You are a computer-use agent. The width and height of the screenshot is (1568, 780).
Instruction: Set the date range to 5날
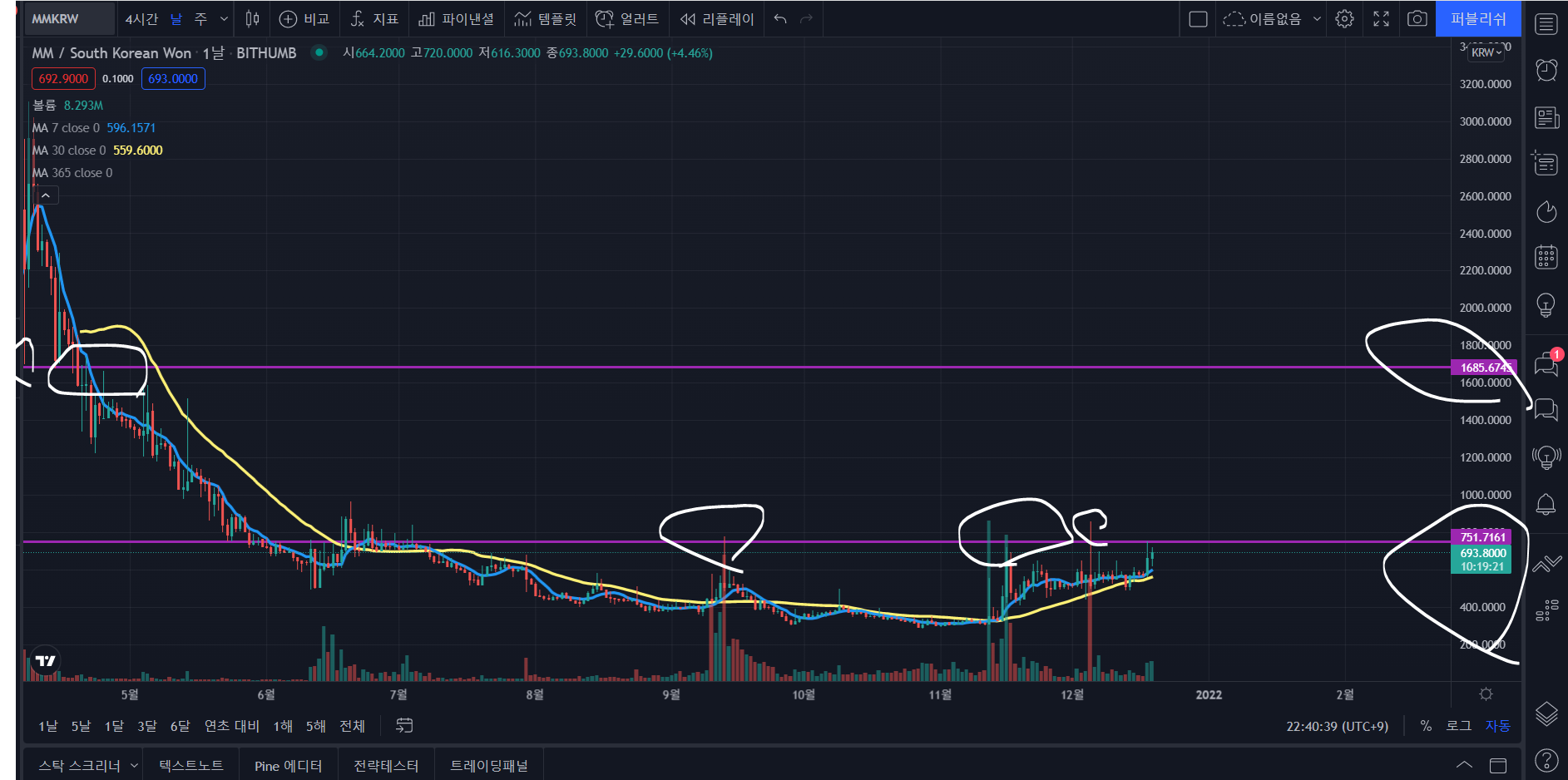pos(81,726)
